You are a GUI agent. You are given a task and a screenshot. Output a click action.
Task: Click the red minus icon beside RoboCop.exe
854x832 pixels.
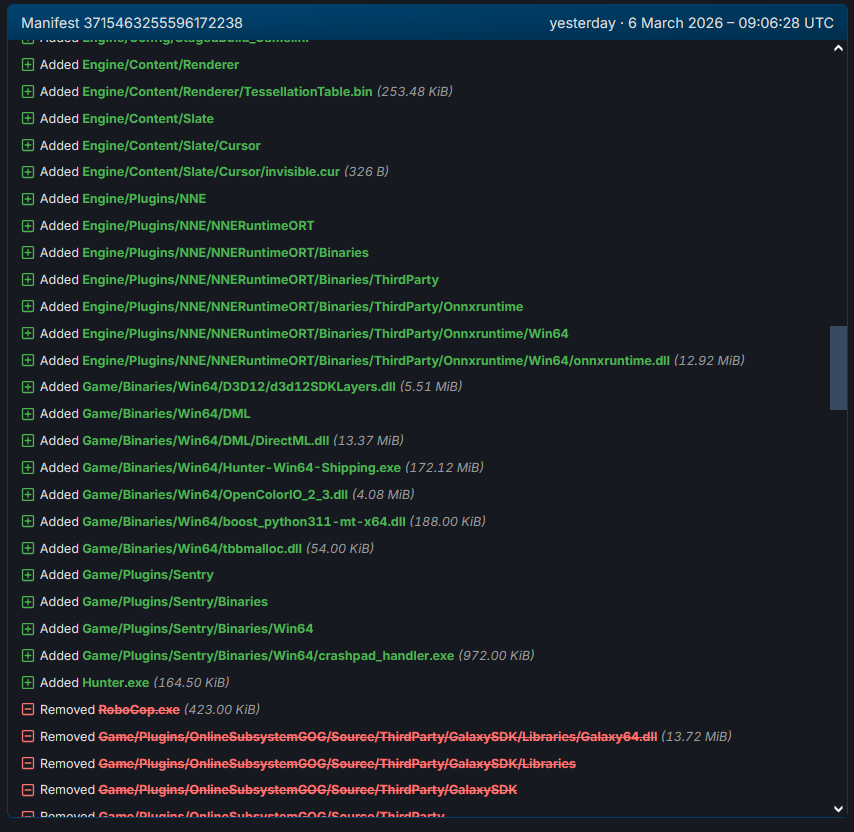[x=28, y=710]
